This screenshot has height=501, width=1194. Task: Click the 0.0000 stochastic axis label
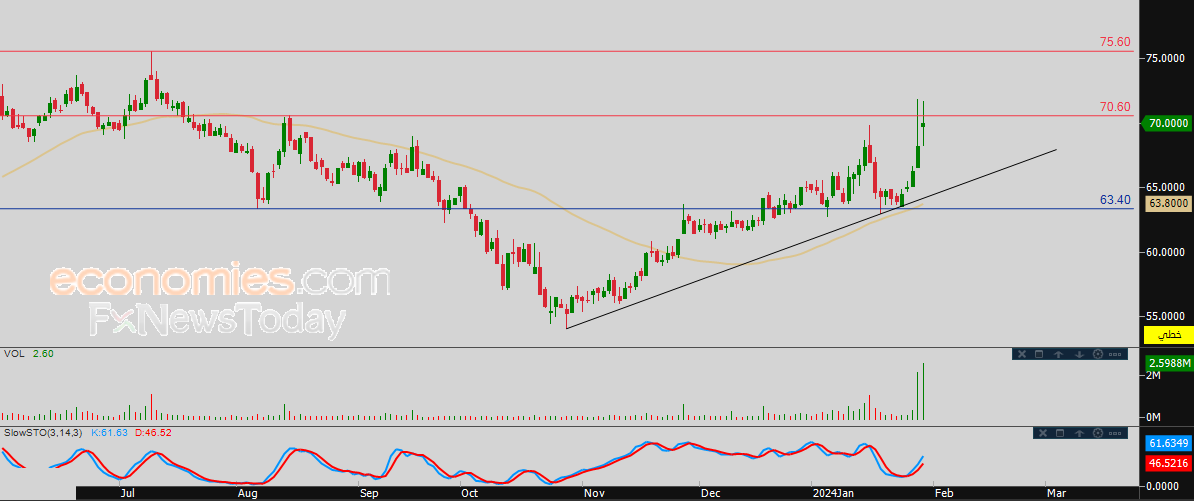click(1163, 485)
